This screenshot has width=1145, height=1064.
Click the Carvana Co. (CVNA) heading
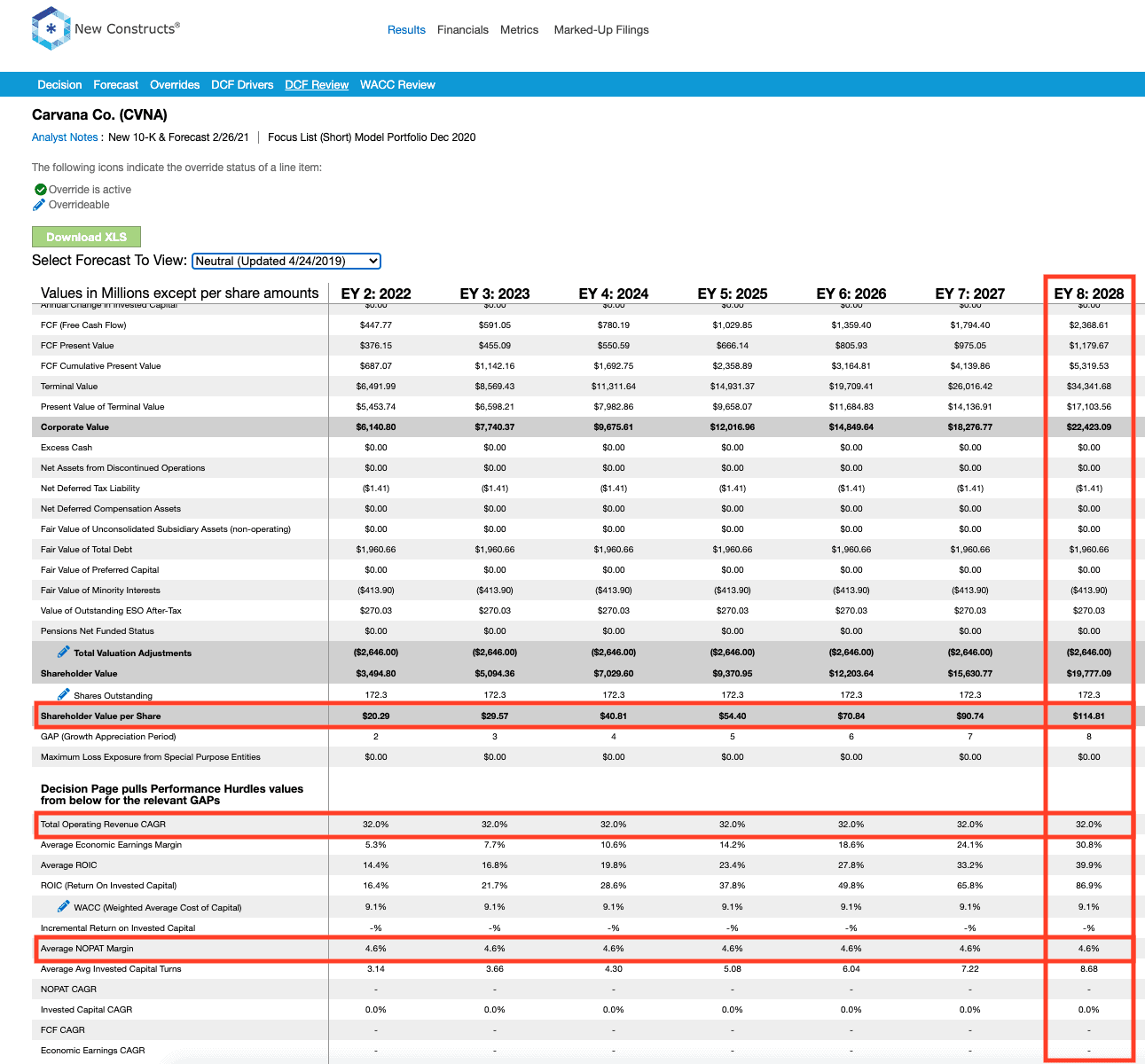(x=99, y=114)
